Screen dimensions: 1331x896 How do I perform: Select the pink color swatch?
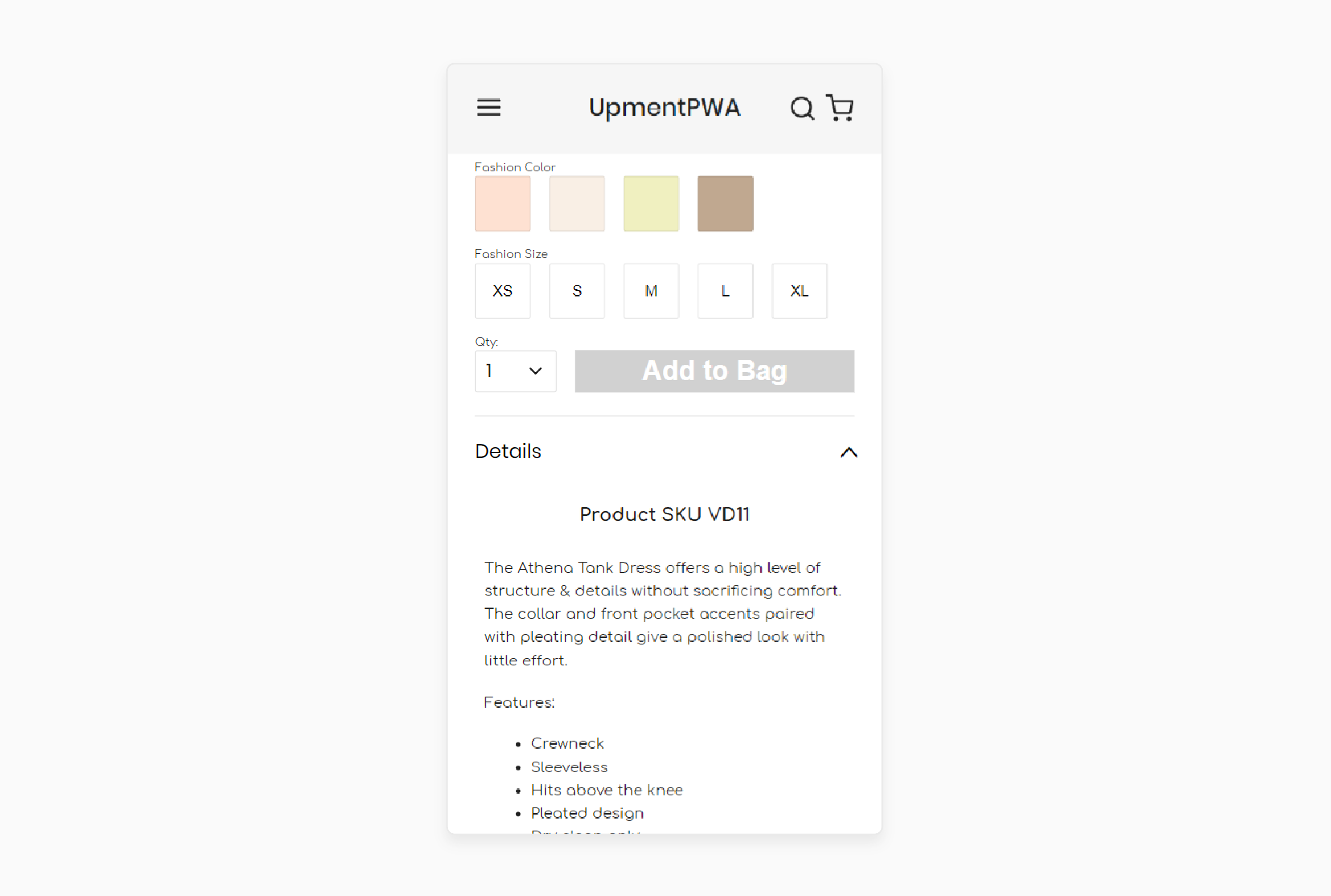click(502, 203)
